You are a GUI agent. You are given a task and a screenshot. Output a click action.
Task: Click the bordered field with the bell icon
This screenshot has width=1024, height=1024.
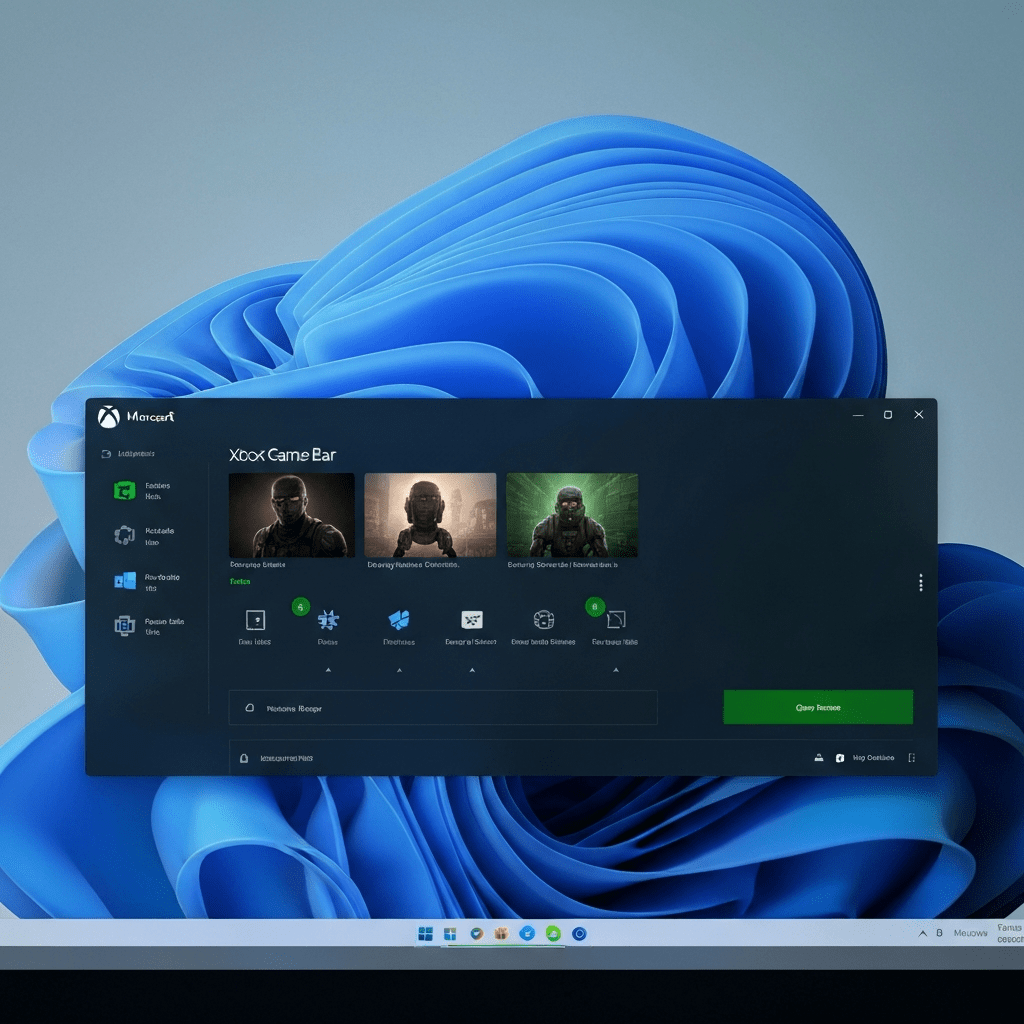coord(443,708)
